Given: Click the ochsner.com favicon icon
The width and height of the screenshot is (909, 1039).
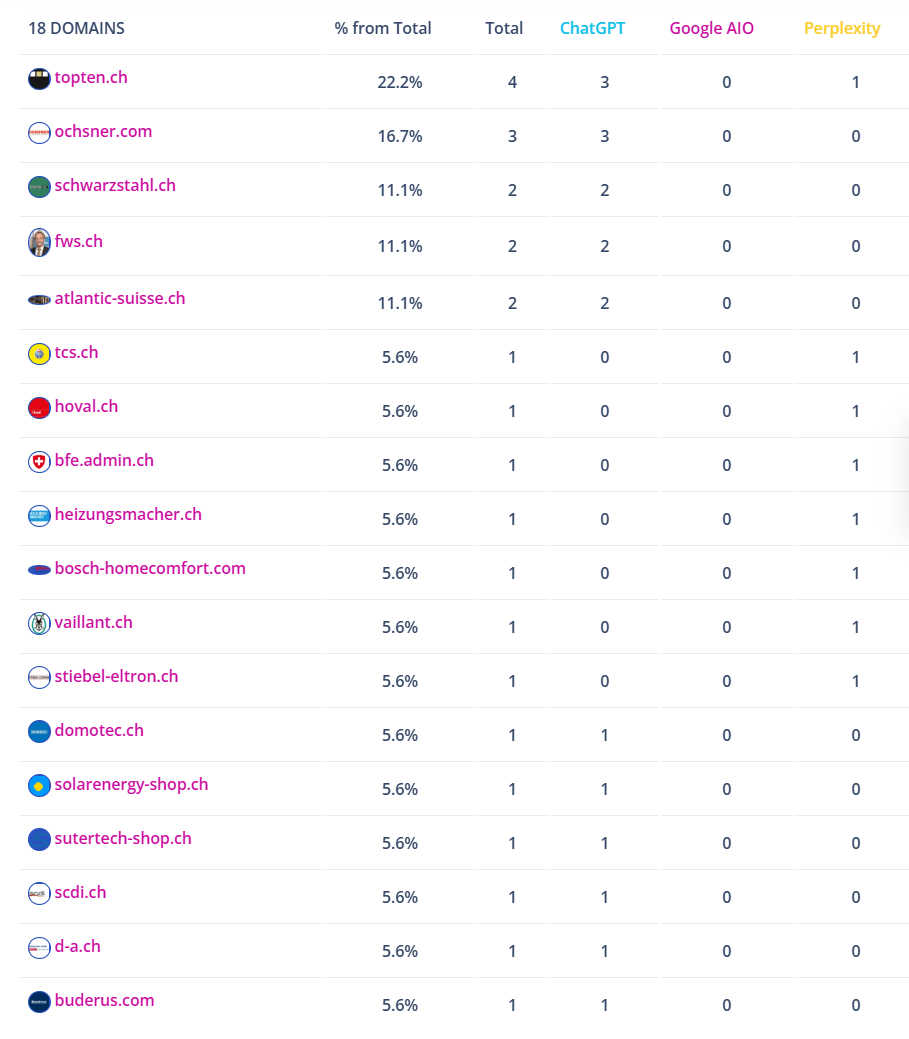Looking at the screenshot, I should (39, 133).
